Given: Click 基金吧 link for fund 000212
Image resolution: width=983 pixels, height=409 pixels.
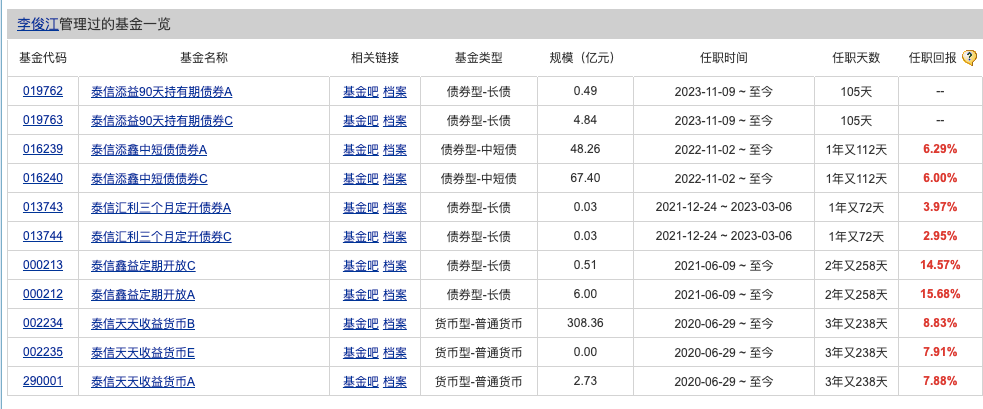Looking at the screenshot, I should point(360,295).
